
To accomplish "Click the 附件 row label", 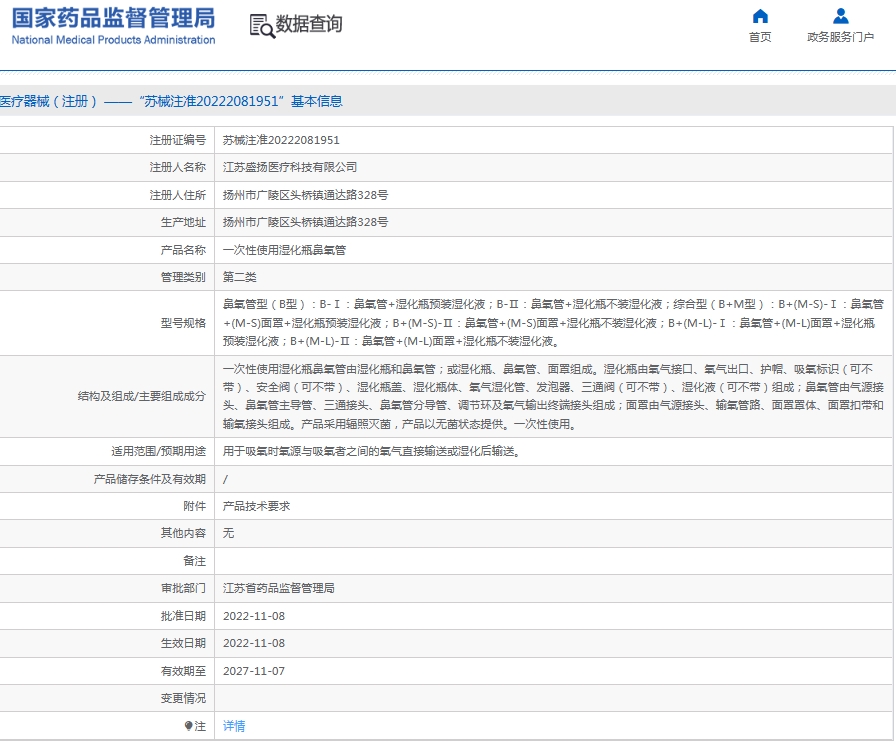I will (194, 506).
